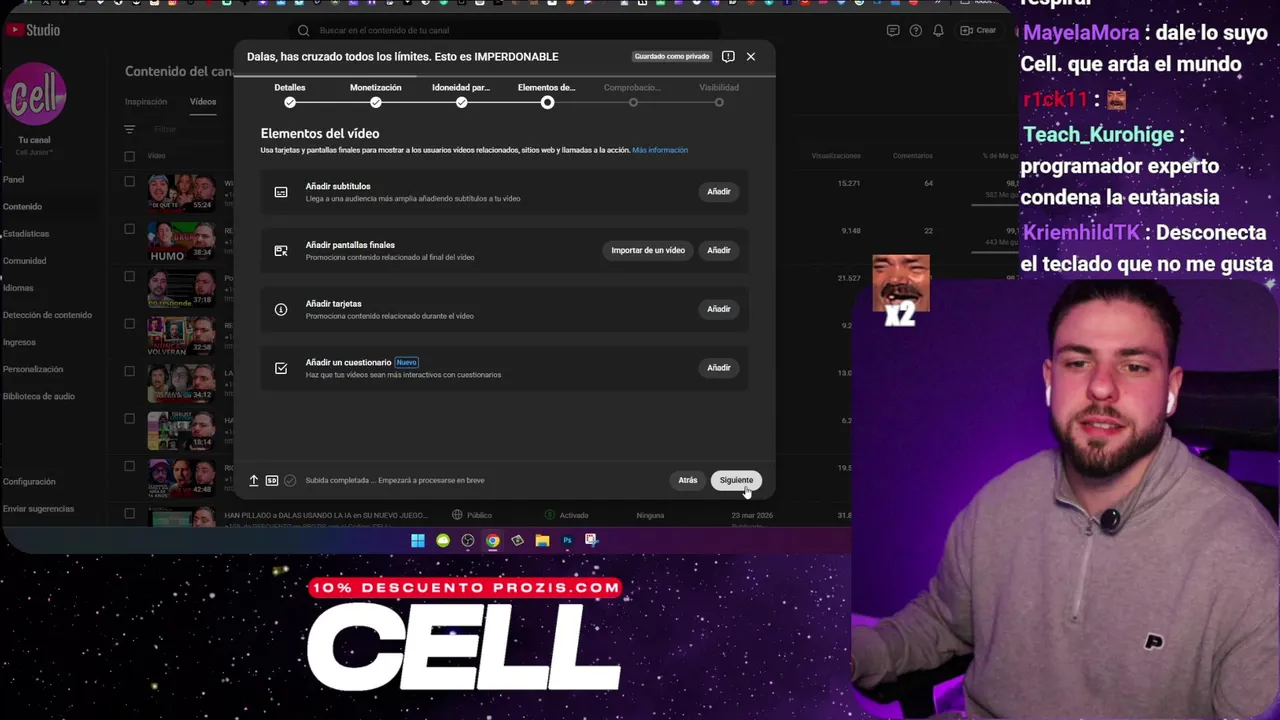Open Contenido in the Studio sidebar

(22, 207)
